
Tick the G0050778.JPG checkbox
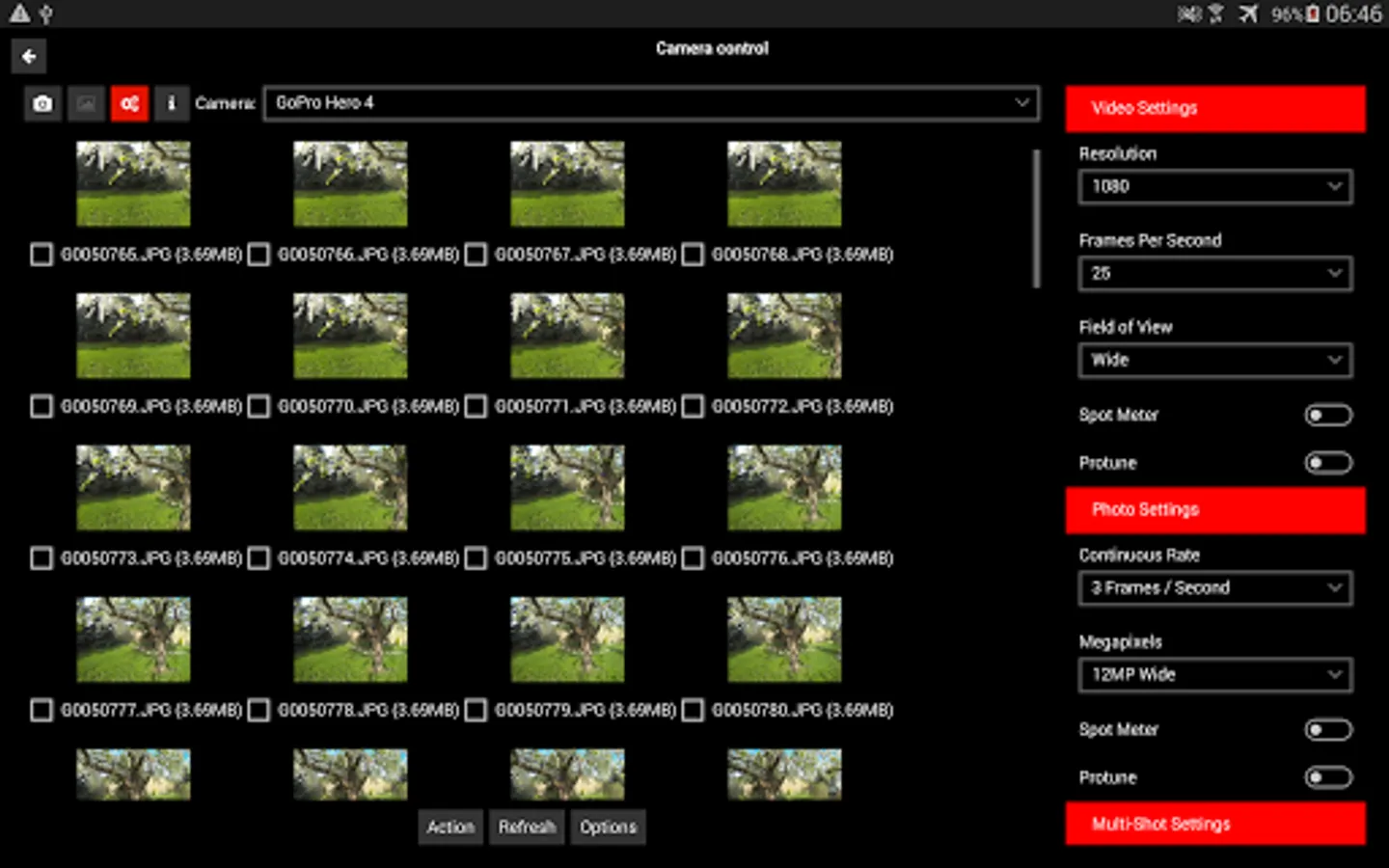[259, 710]
